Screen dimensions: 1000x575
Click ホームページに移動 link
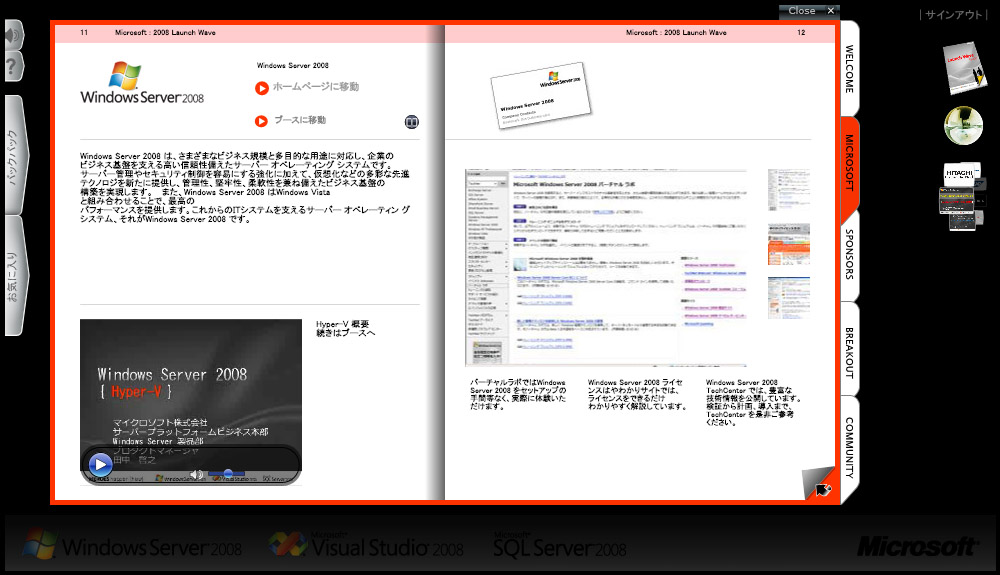click(x=314, y=87)
